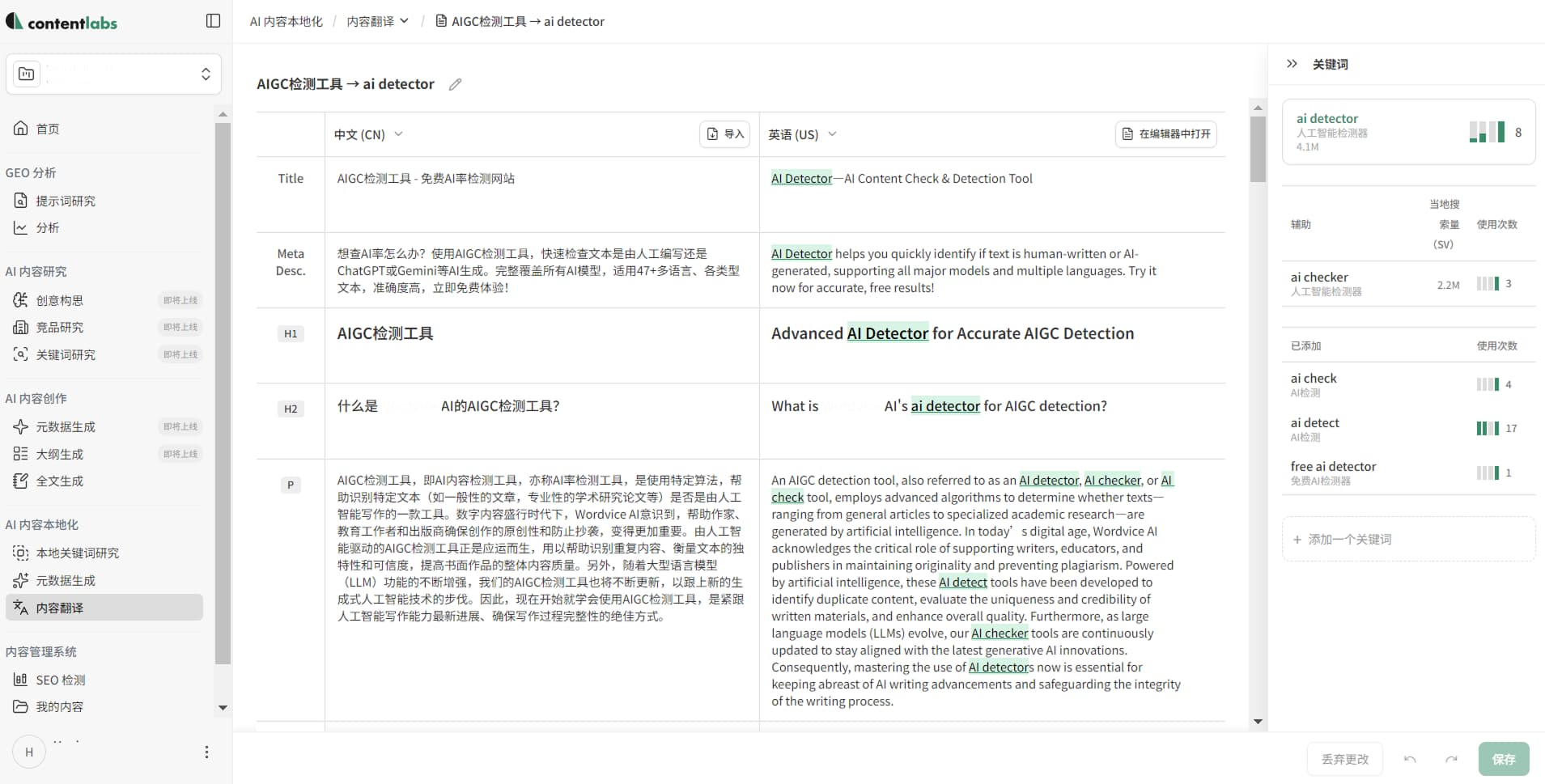1545x784 pixels.
Task: Click the table's vertical scrollbar
Action: tap(1256, 150)
